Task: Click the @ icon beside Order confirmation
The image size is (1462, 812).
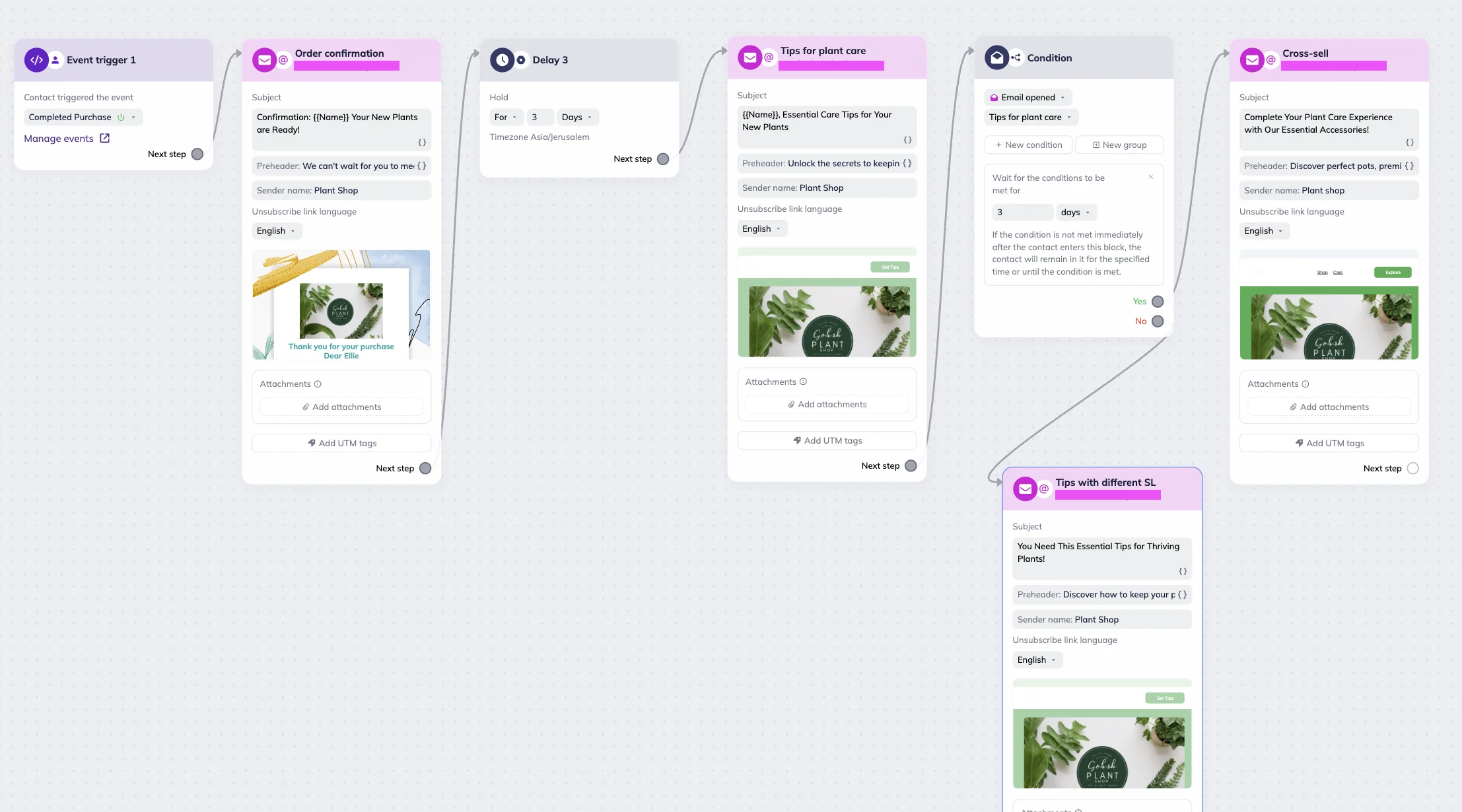Action: (x=283, y=60)
